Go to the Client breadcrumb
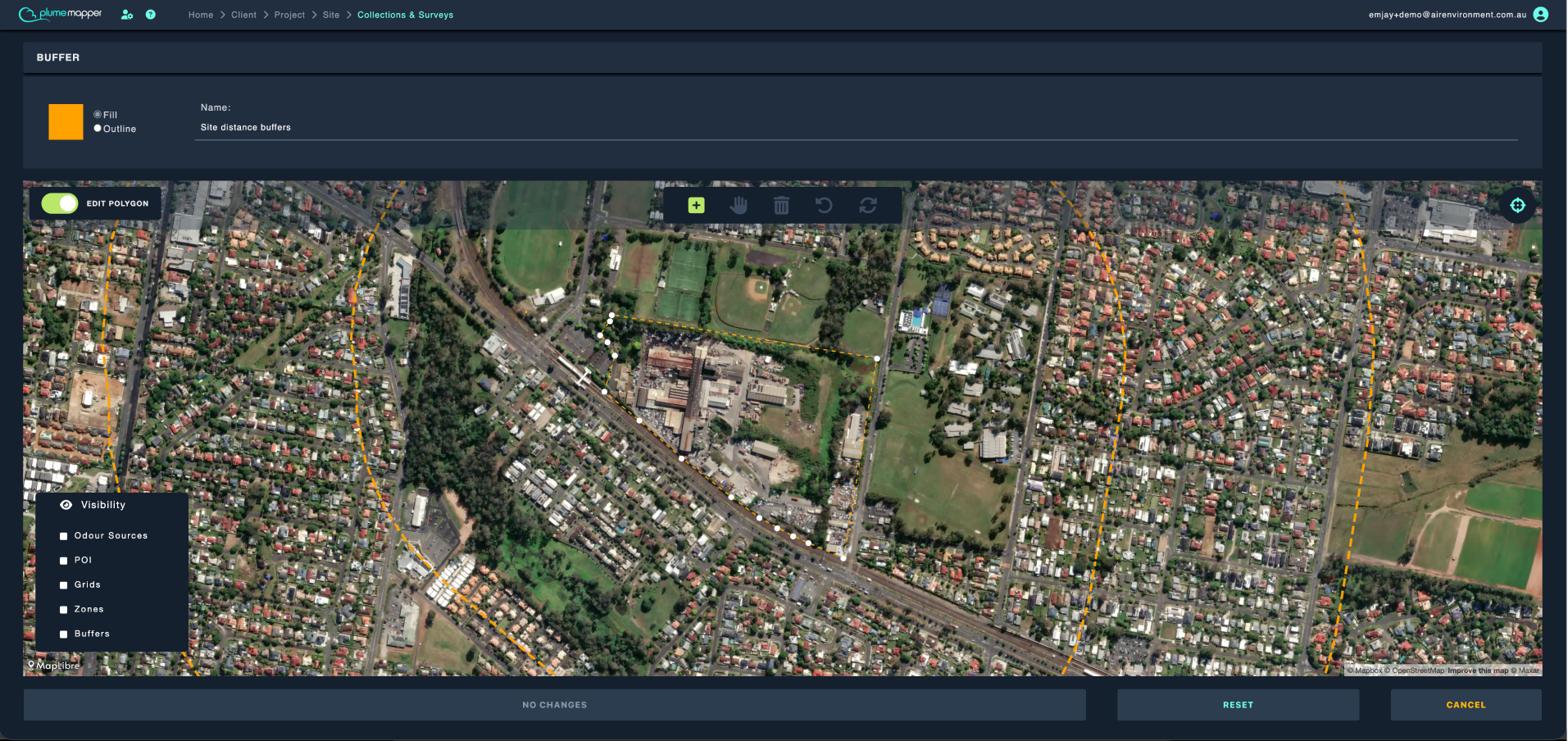 [243, 15]
